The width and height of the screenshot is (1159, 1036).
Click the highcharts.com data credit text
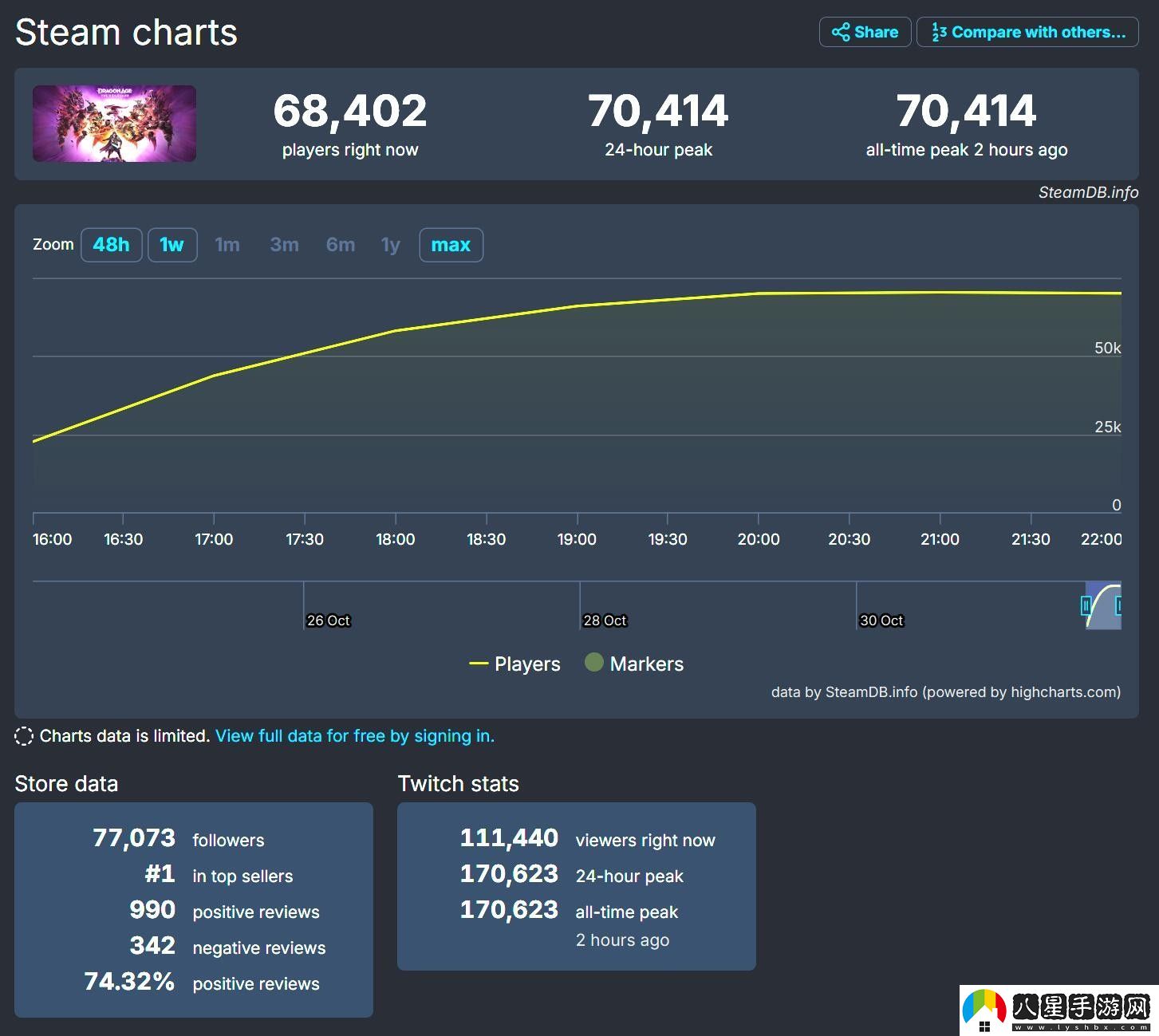click(945, 691)
